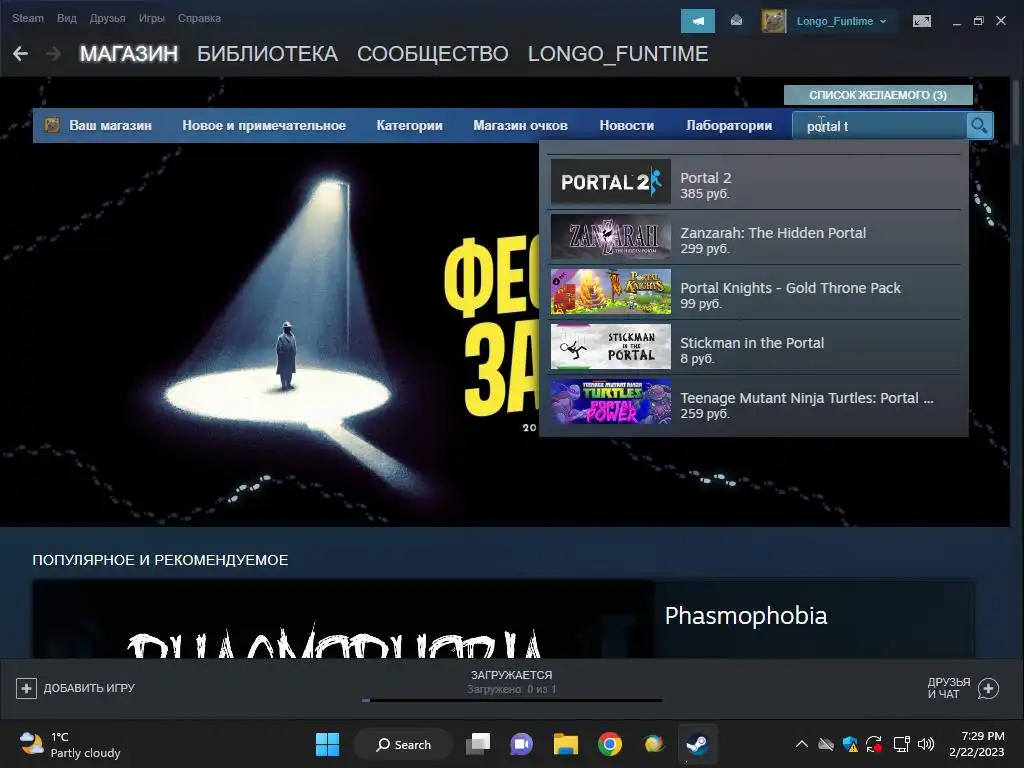
Task: Open LONGO_FUNTIME profile tab
Action: point(618,54)
